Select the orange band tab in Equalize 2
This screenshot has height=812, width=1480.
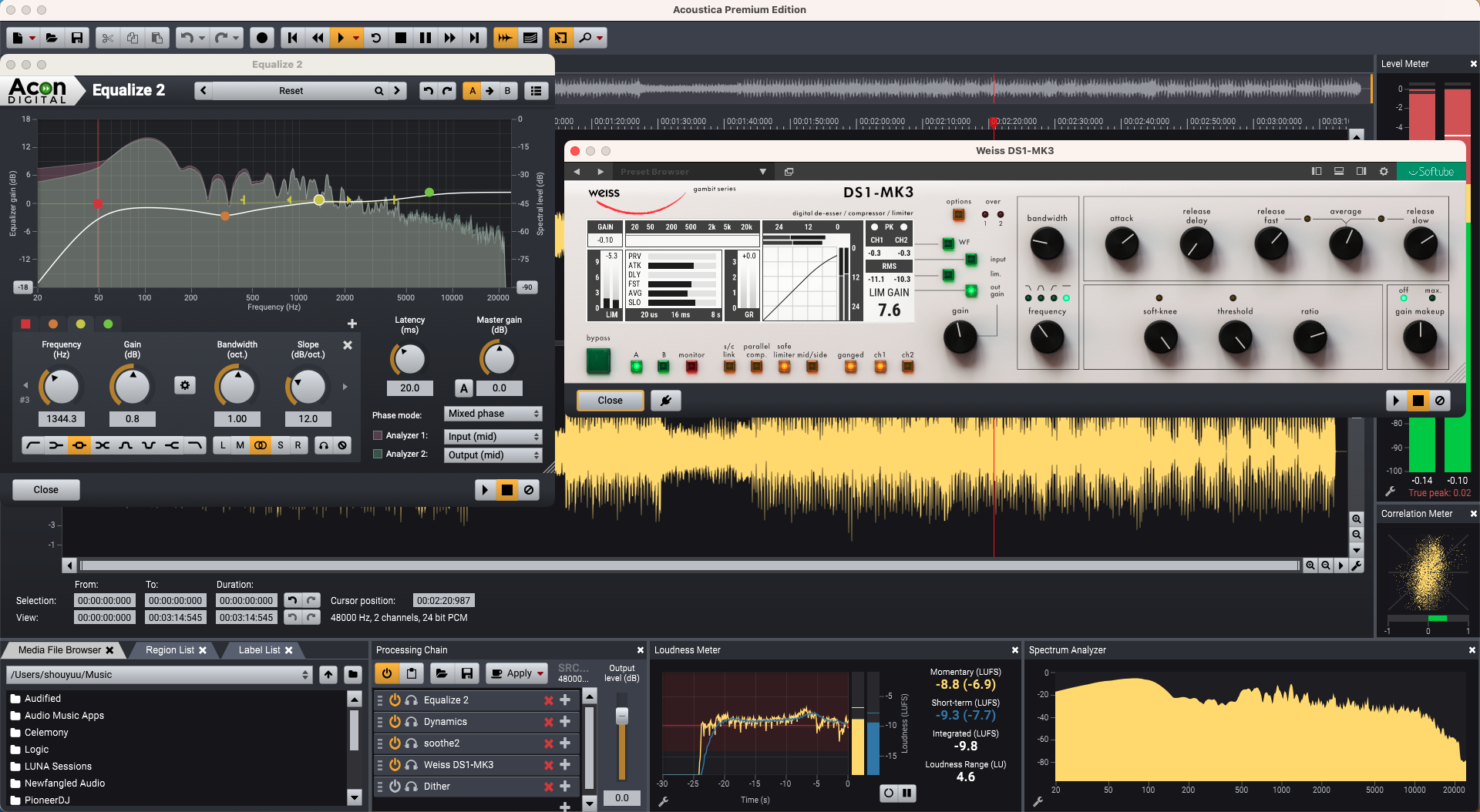pos(53,324)
